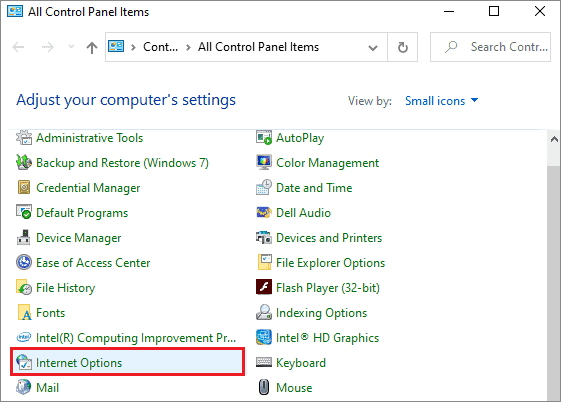This screenshot has width=561, height=402.
Task: Open the AutoPlay link
Action: (x=300, y=138)
